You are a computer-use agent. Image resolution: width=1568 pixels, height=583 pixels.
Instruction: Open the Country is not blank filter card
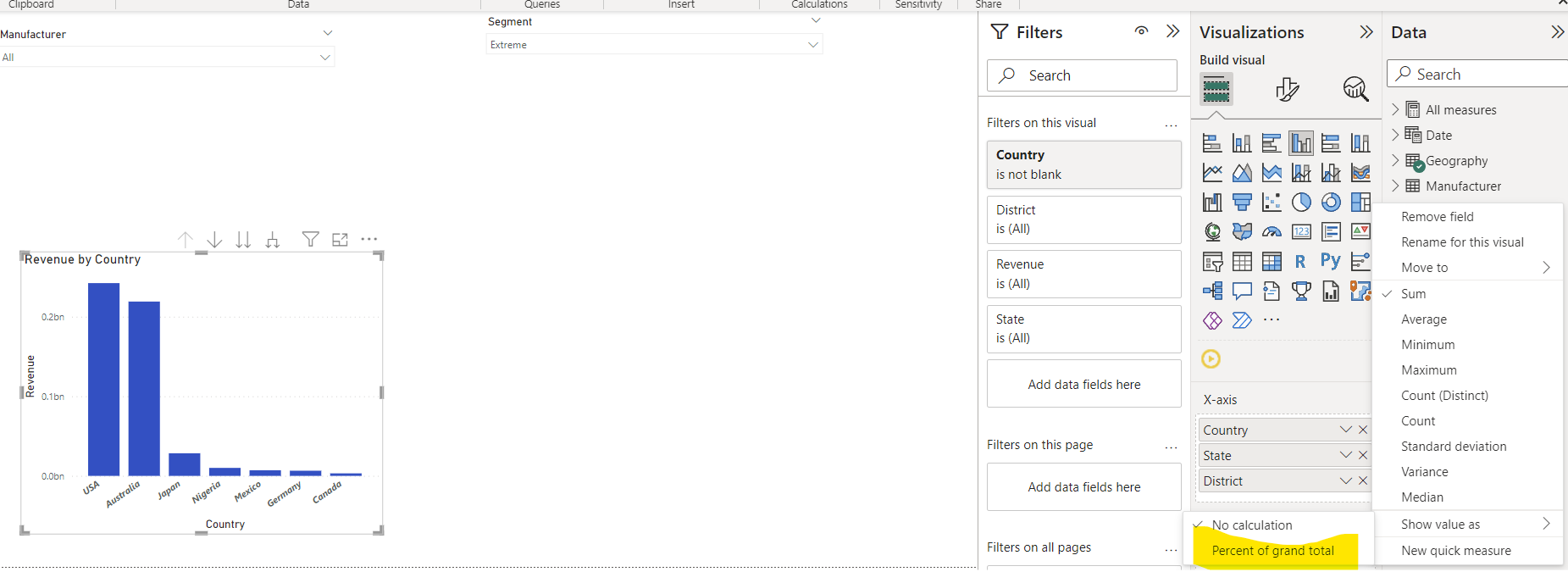(x=1083, y=164)
